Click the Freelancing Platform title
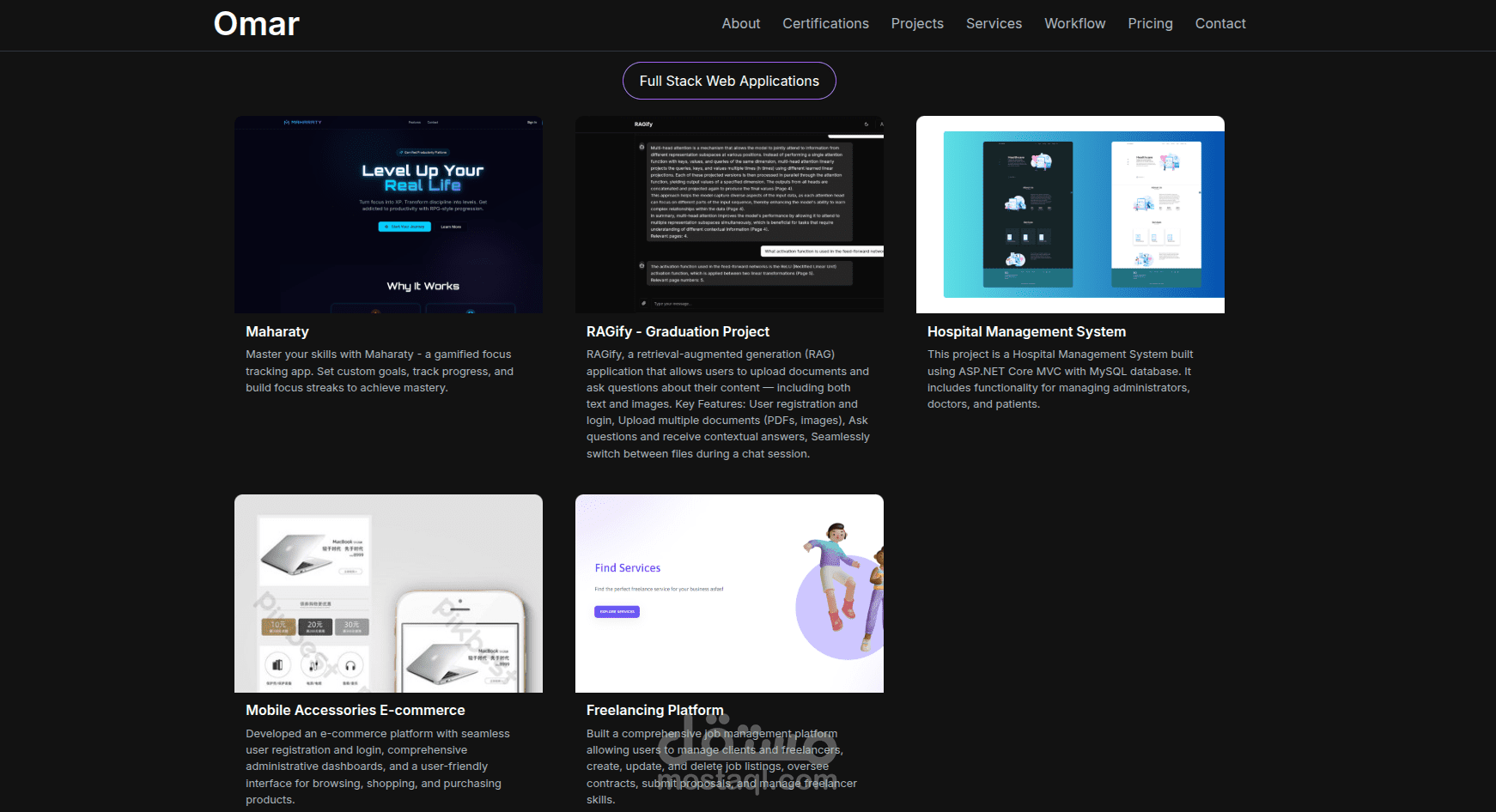This screenshot has height=812, width=1496. 654,710
